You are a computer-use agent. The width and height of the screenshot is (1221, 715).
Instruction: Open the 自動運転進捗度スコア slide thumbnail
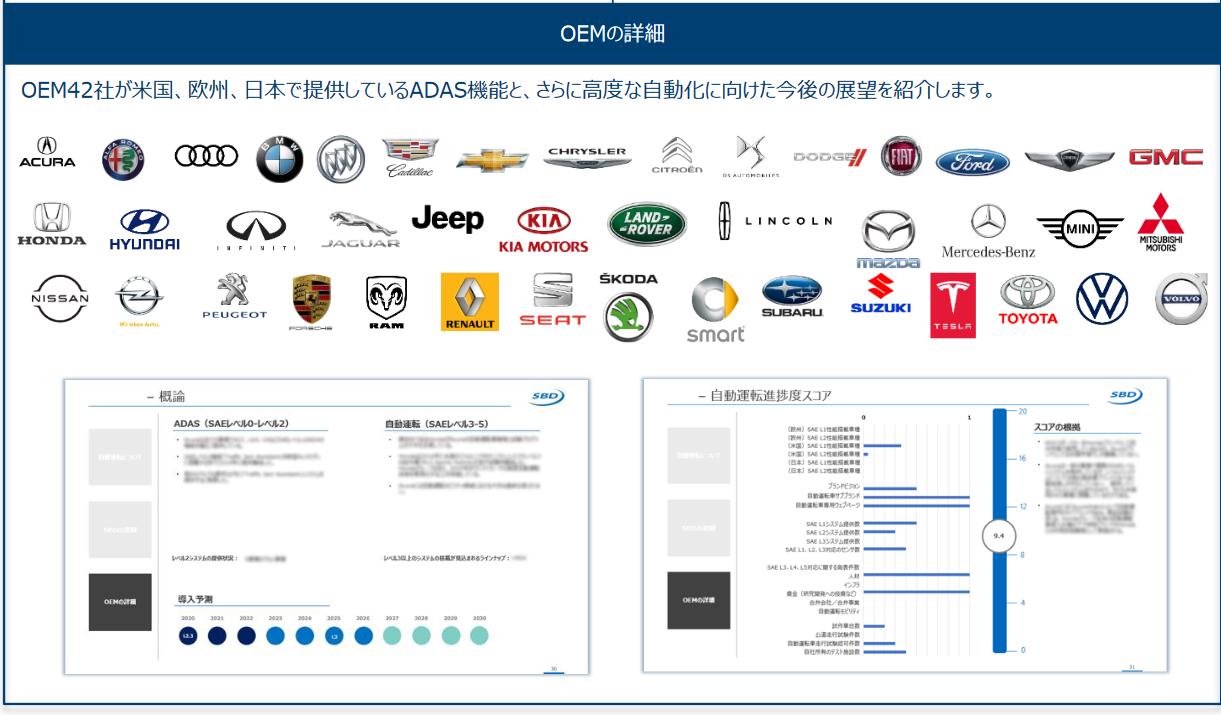click(x=905, y=525)
